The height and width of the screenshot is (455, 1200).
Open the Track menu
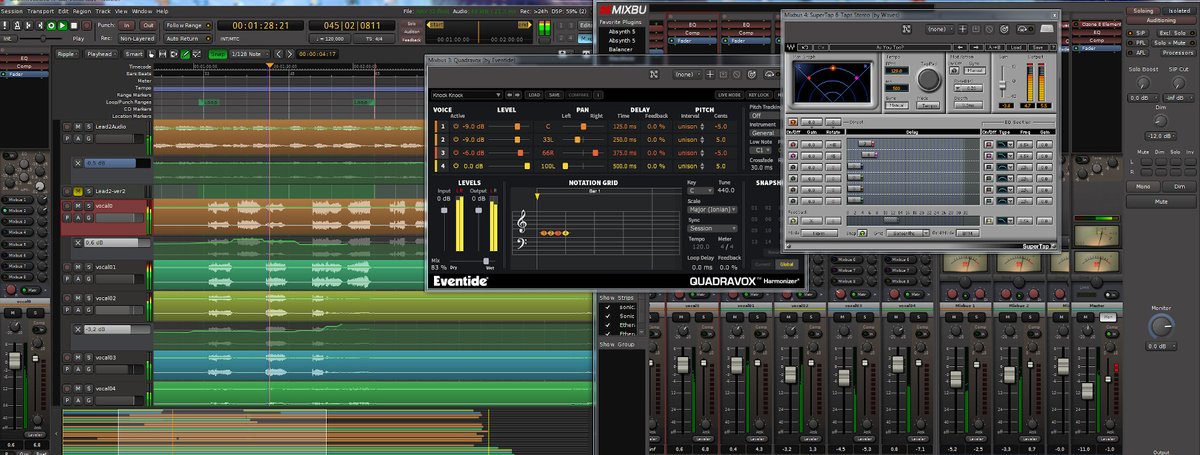click(x=104, y=10)
